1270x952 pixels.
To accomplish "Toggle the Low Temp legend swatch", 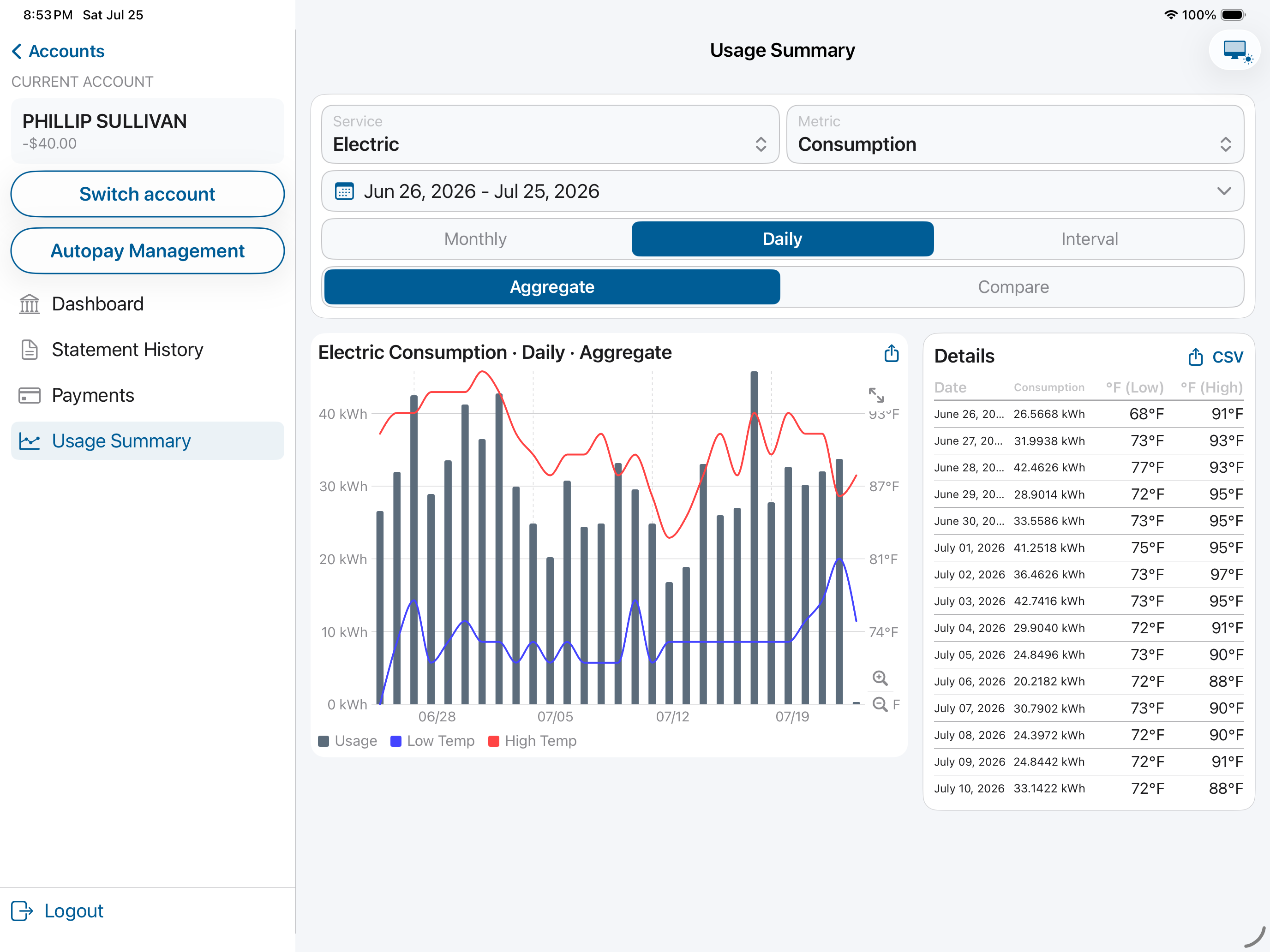I will point(395,741).
